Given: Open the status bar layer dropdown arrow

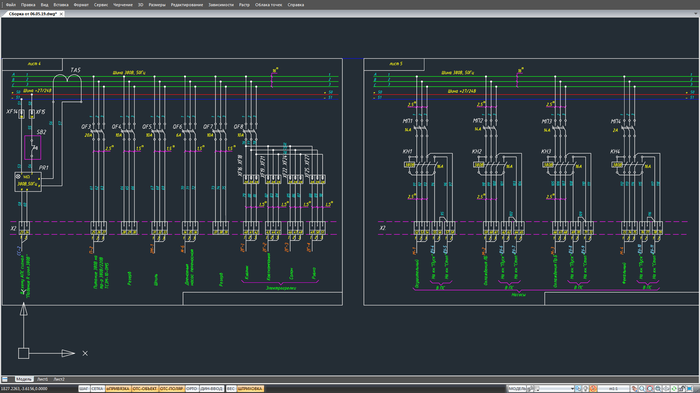Looking at the screenshot, I should (572, 389).
